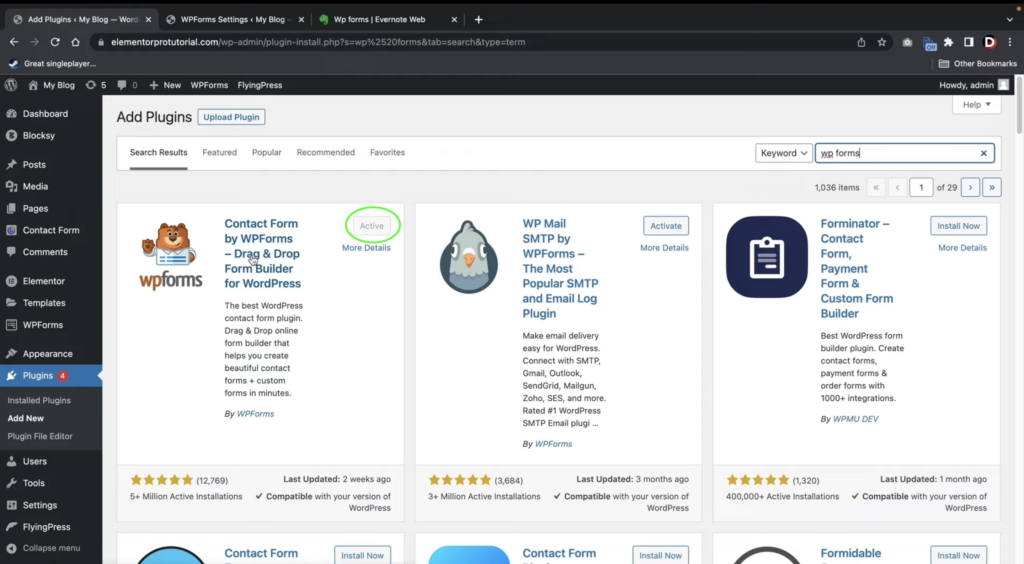The width and height of the screenshot is (1024, 564).
Task: Open a new browser tab
Action: coord(479,20)
